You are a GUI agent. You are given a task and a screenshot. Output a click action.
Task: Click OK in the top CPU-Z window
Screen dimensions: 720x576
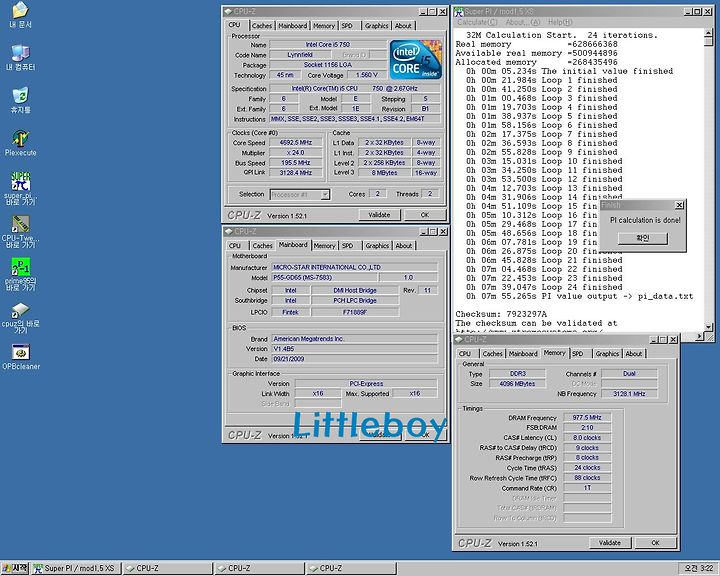[425, 215]
